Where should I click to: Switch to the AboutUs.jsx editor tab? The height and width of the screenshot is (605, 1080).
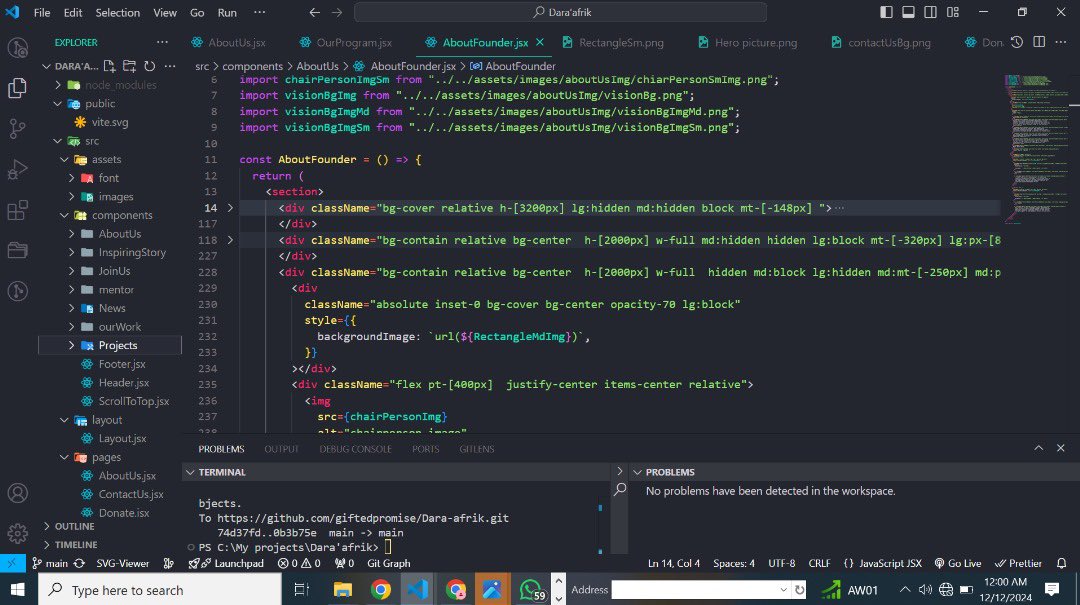coord(229,42)
